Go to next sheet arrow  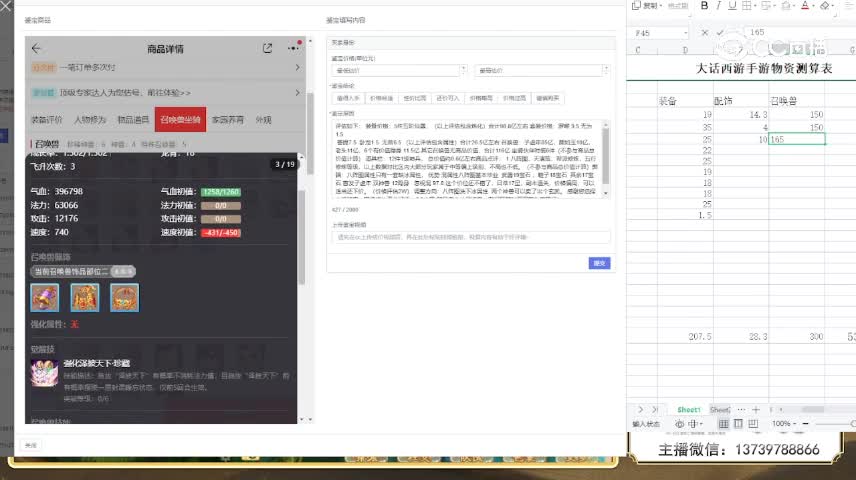[640, 410]
